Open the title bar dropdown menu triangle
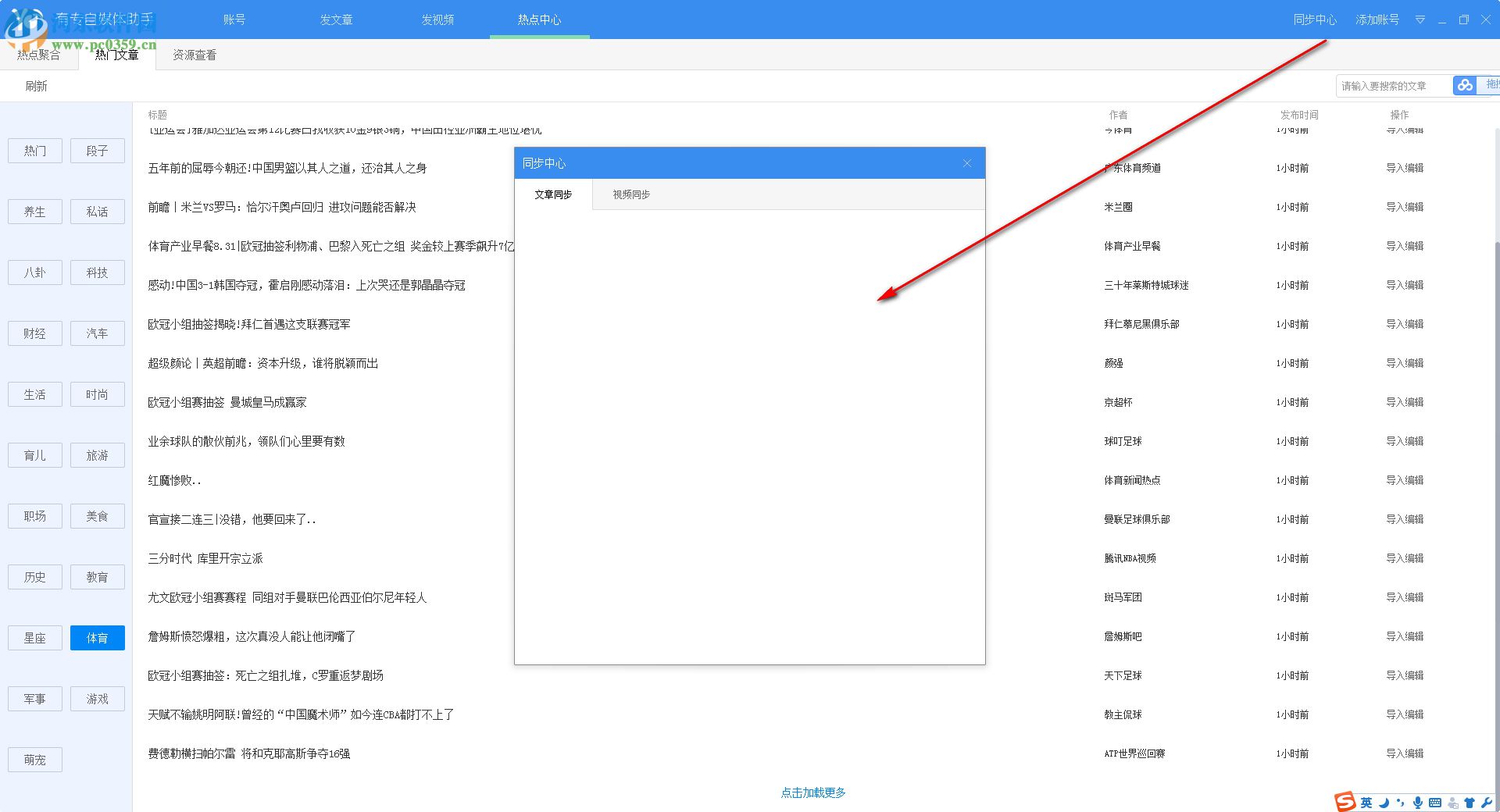Viewport: 1500px width, 812px height. 1420,20
